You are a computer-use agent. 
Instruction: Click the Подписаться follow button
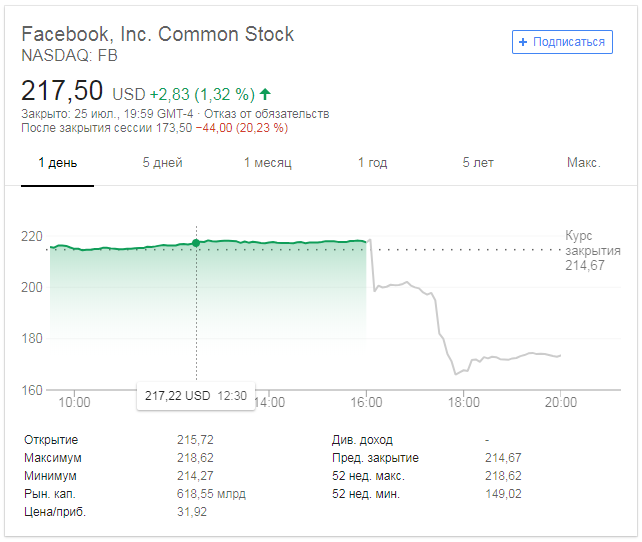click(562, 42)
